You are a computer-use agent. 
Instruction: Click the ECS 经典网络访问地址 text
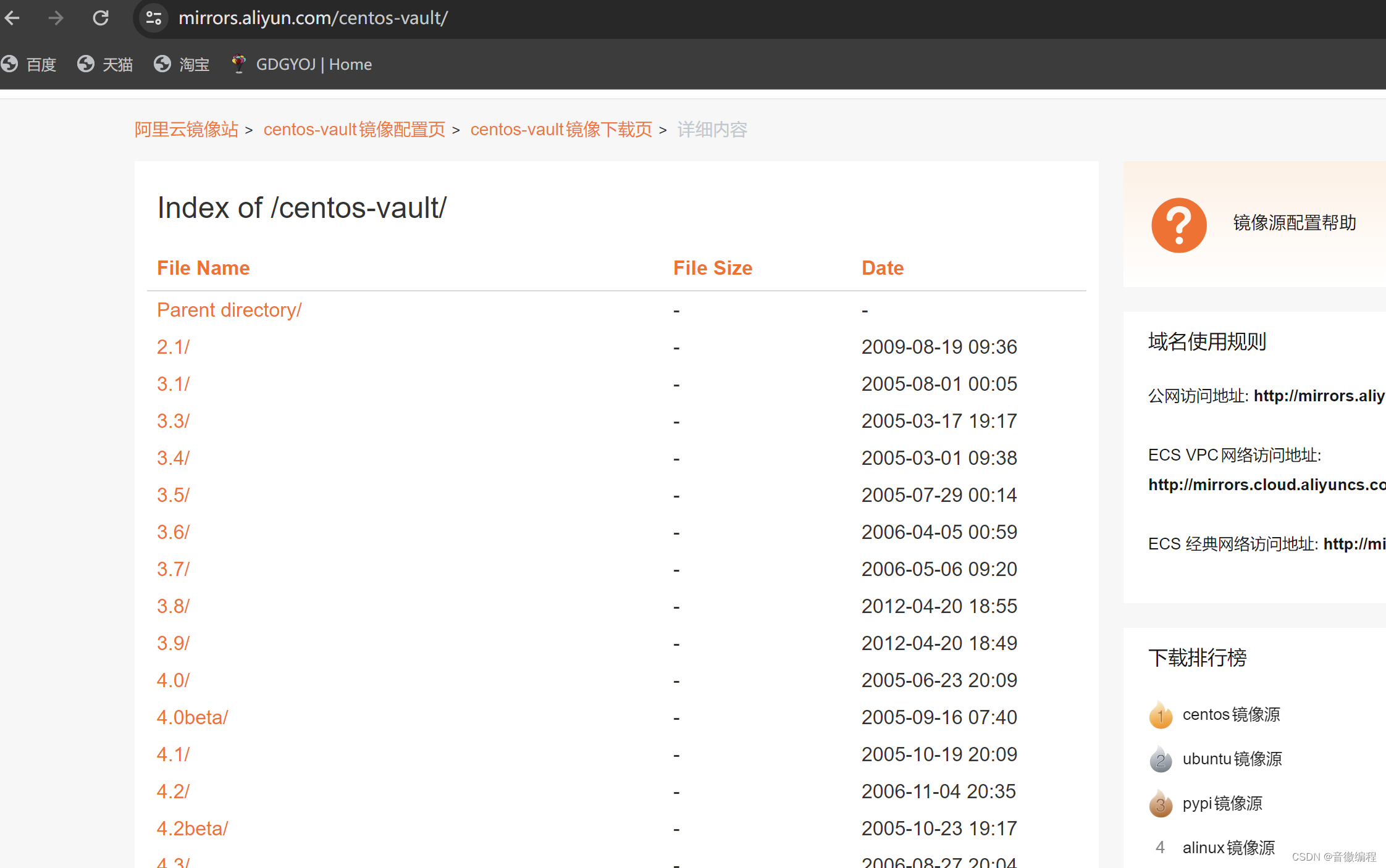tap(1233, 544)
